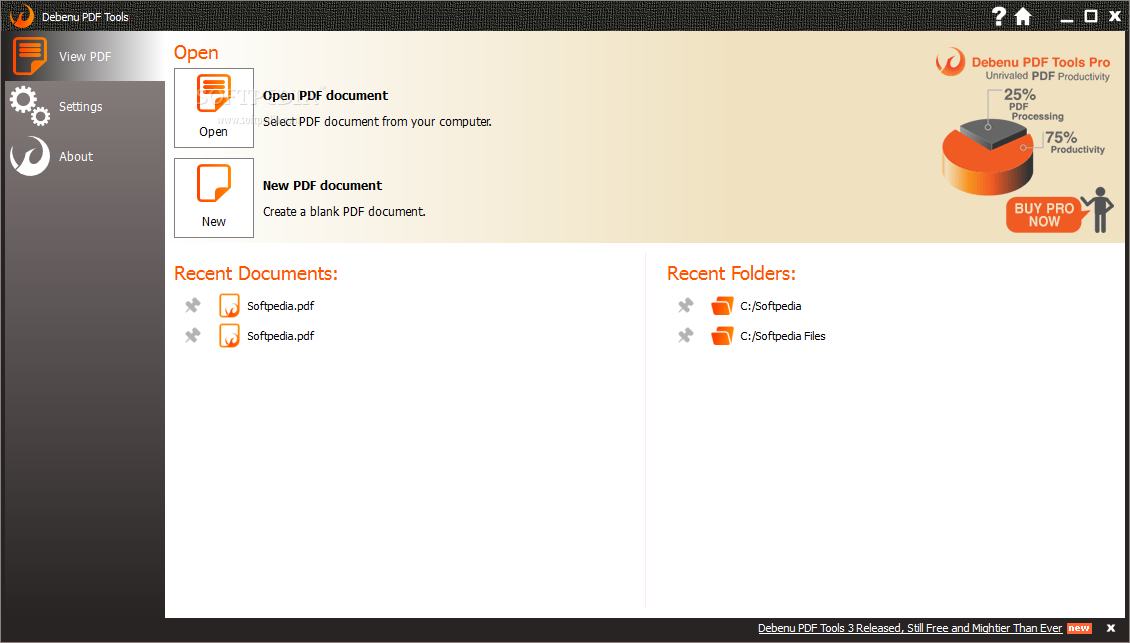The width and height of the screenshot is (1130, 643).
Task: Select View PDF in the sidebar
Action: [85, 56]
